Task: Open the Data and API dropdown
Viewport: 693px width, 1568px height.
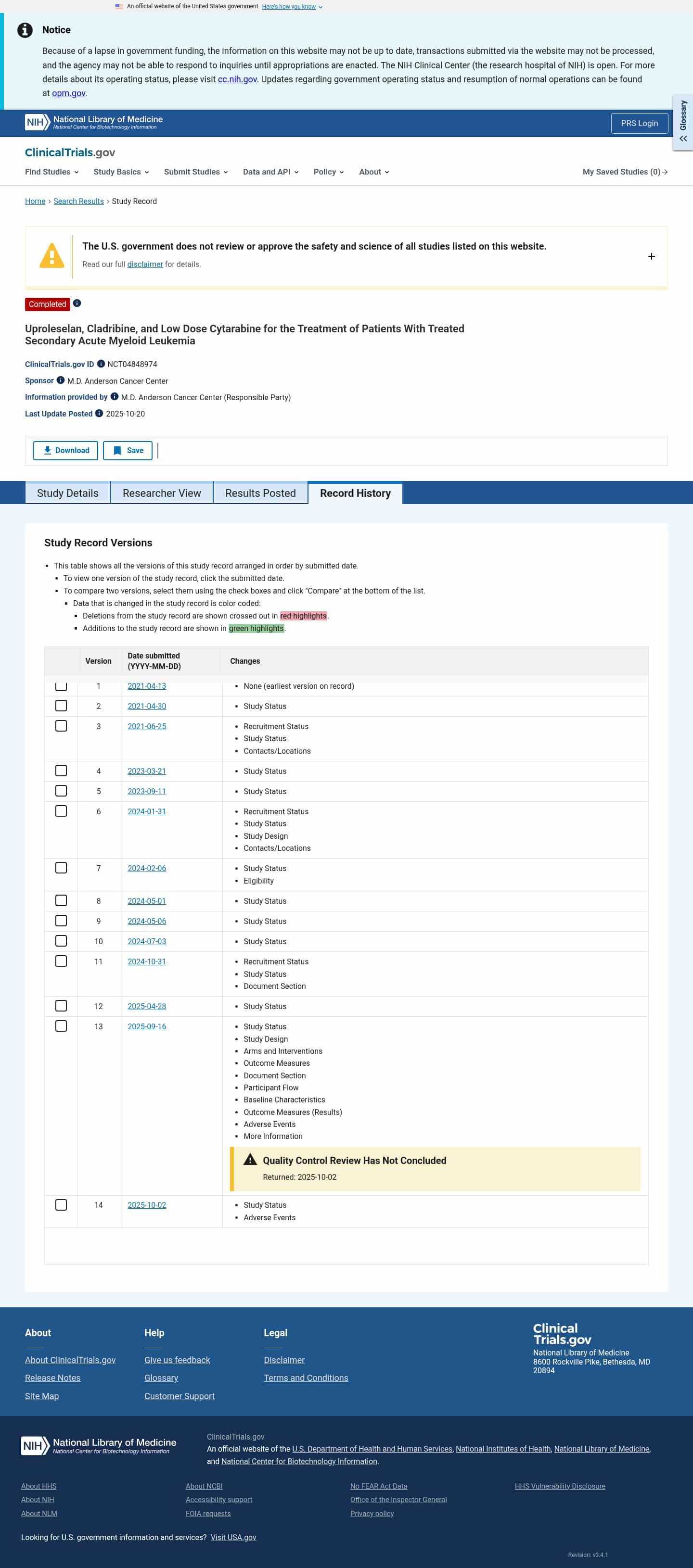Action: [271, 172]
